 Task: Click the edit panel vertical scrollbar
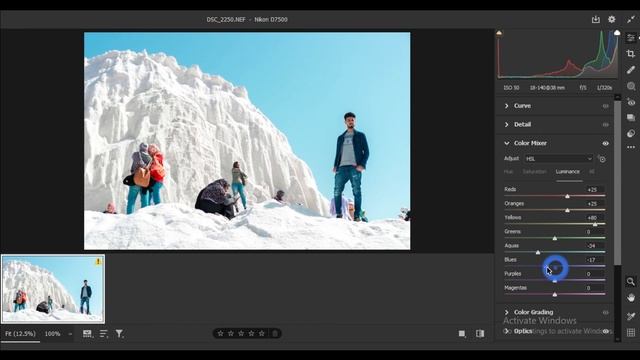(618, 182)
